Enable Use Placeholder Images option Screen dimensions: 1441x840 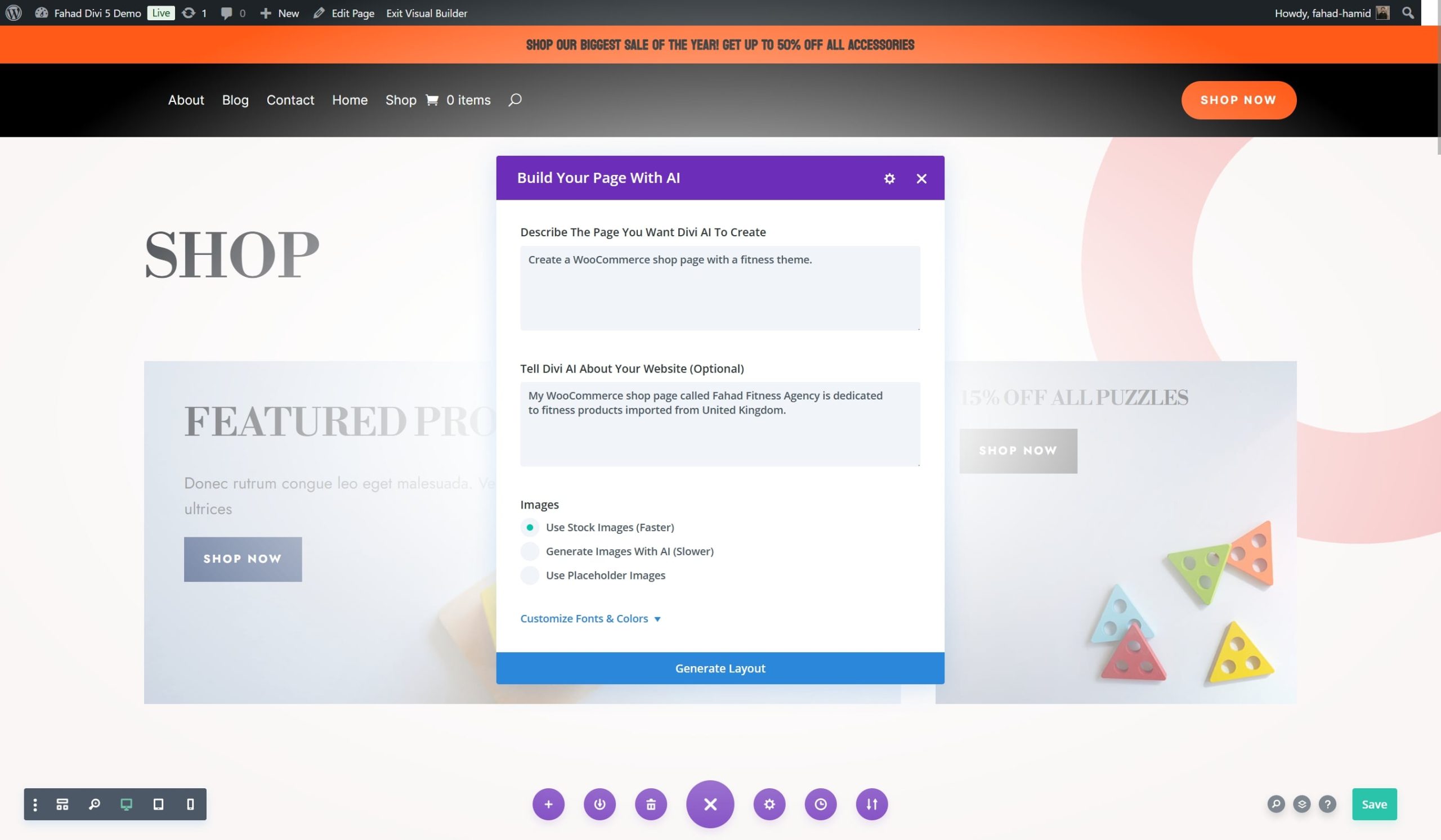point(529,575)
